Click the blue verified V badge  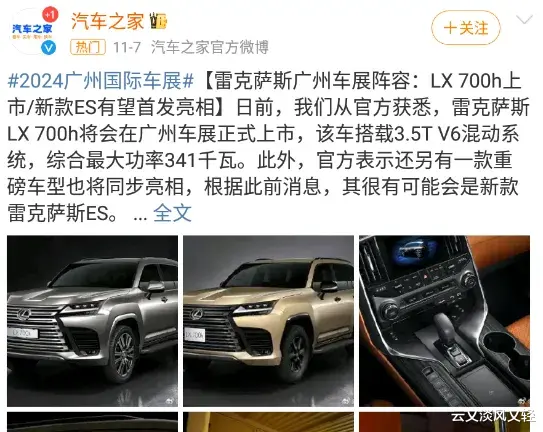[48, 48]
